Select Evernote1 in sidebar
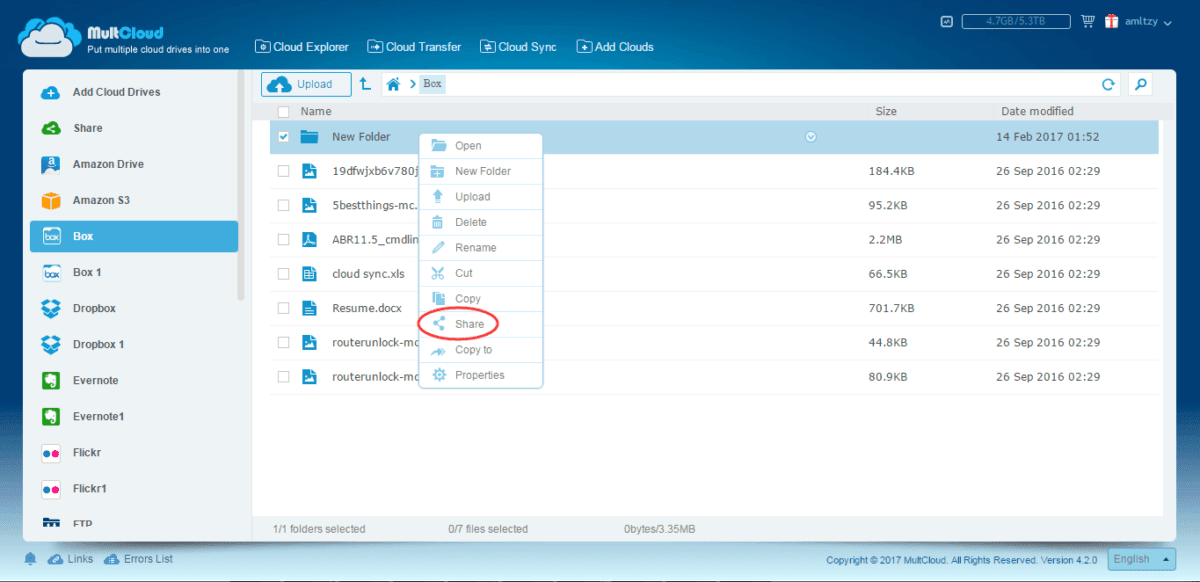The image size is (1200, 582). point(134,416)
